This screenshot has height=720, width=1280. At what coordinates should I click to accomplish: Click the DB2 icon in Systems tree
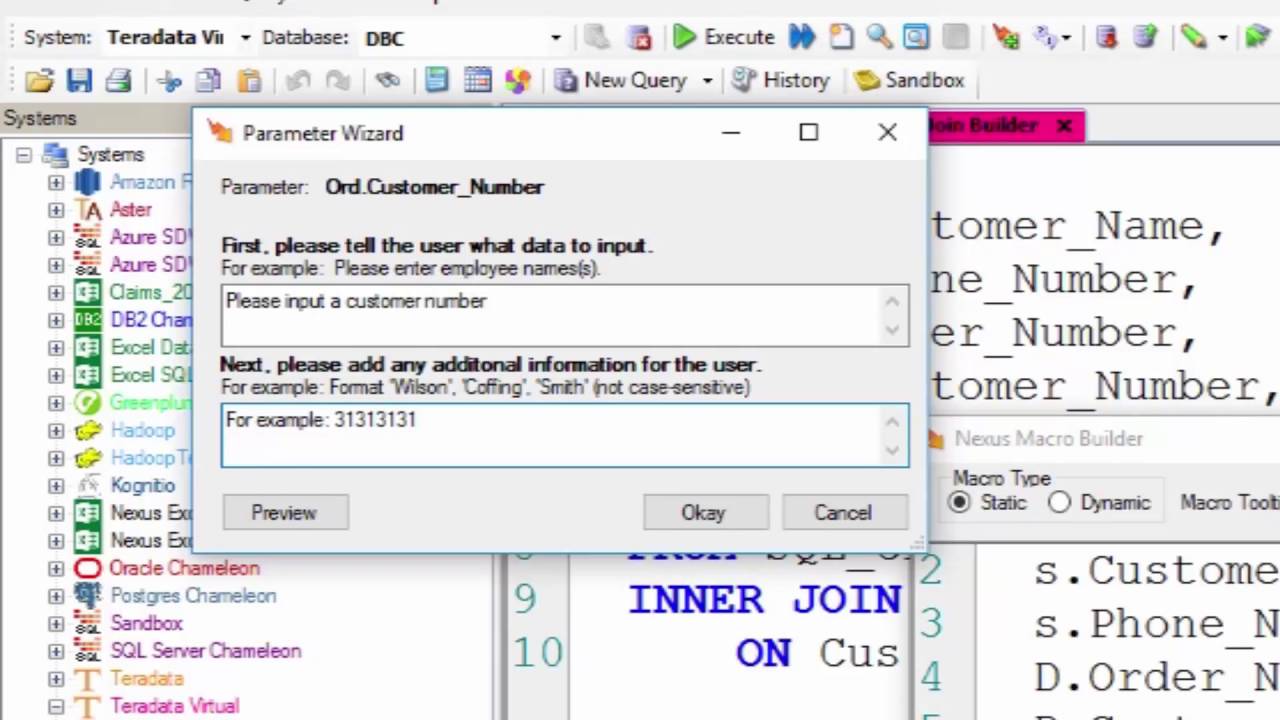88,320
